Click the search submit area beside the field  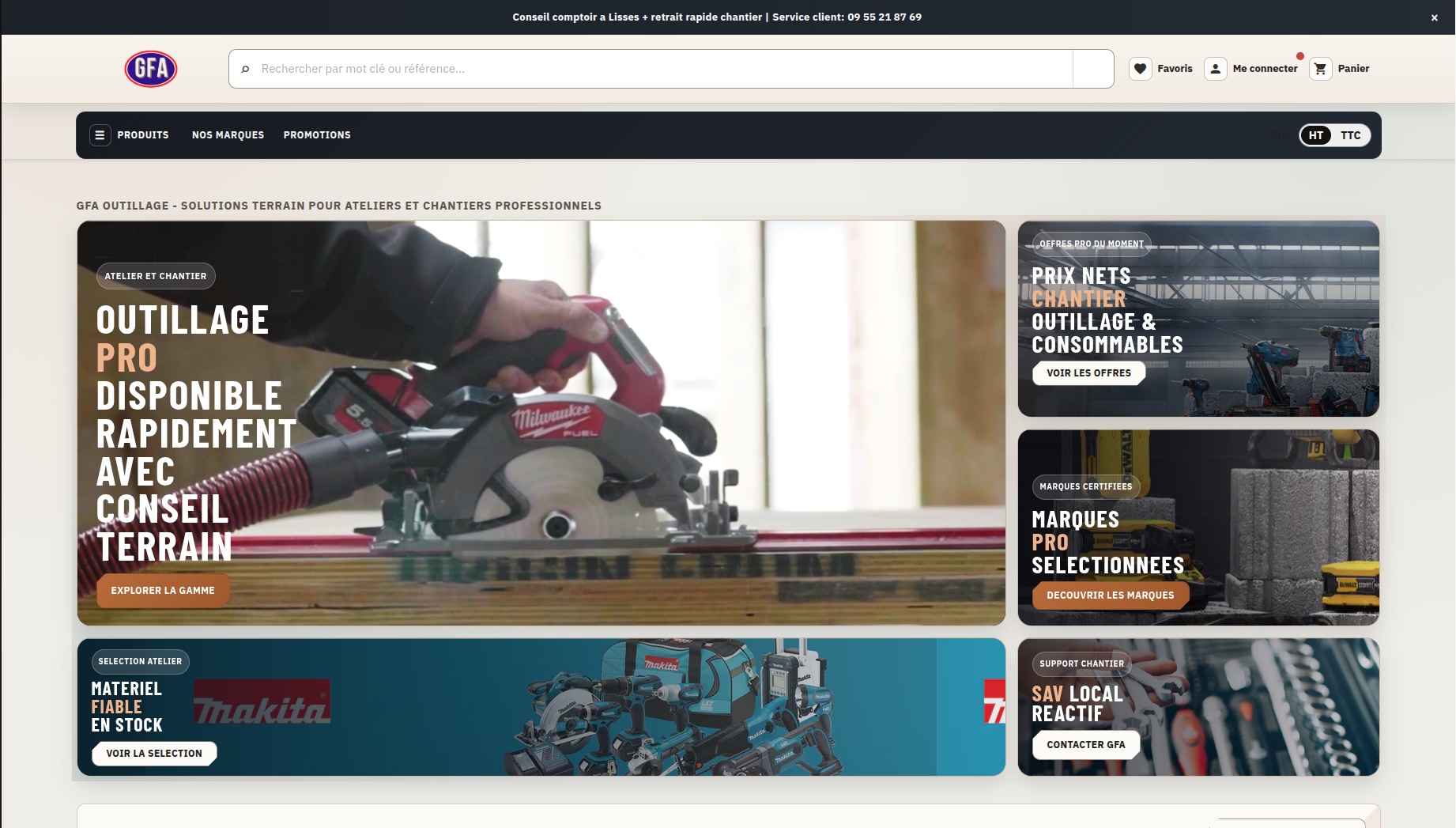click(1093, 69)
